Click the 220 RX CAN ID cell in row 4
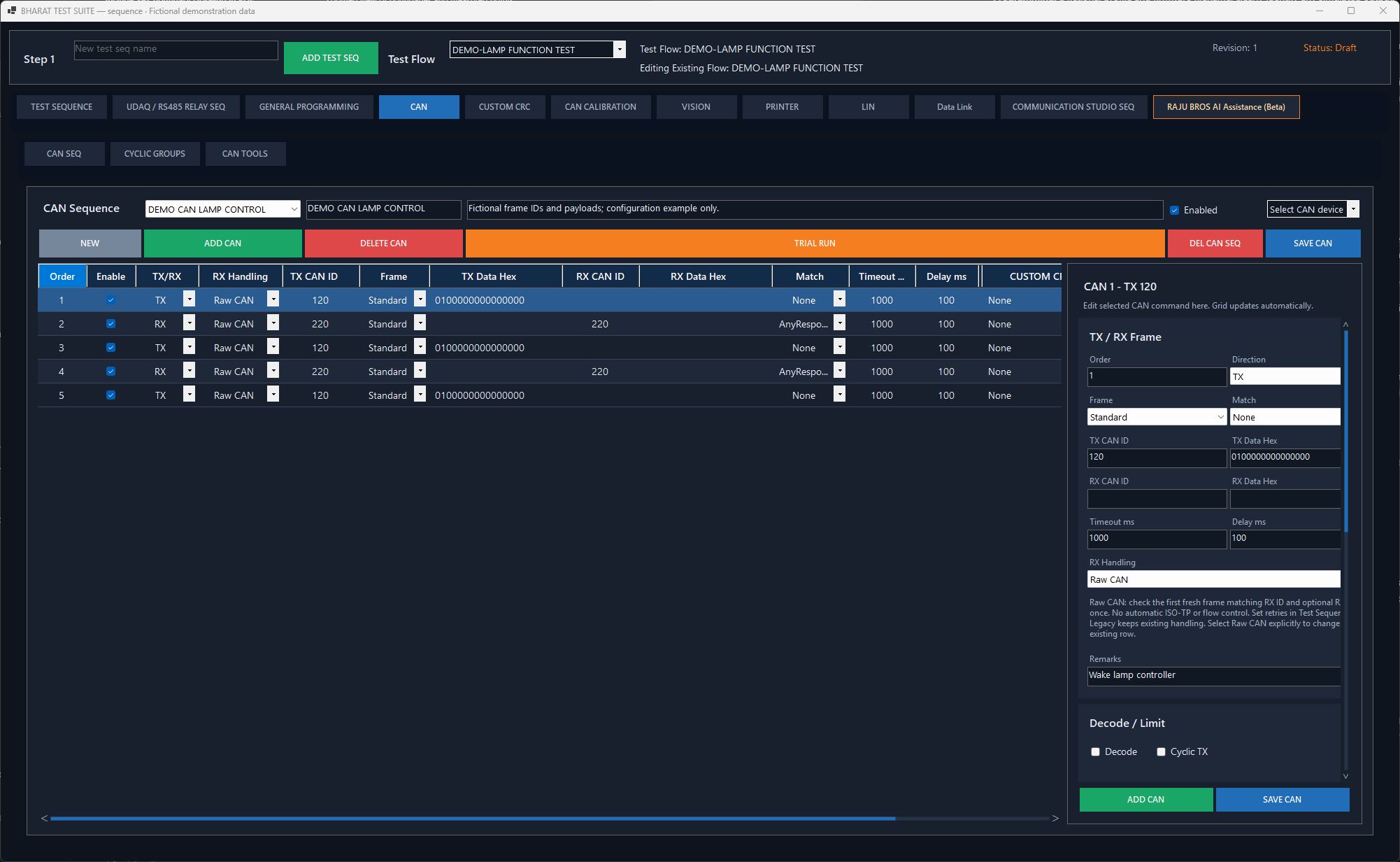Viewport: 1400px width, 862px height. (600, 372)
